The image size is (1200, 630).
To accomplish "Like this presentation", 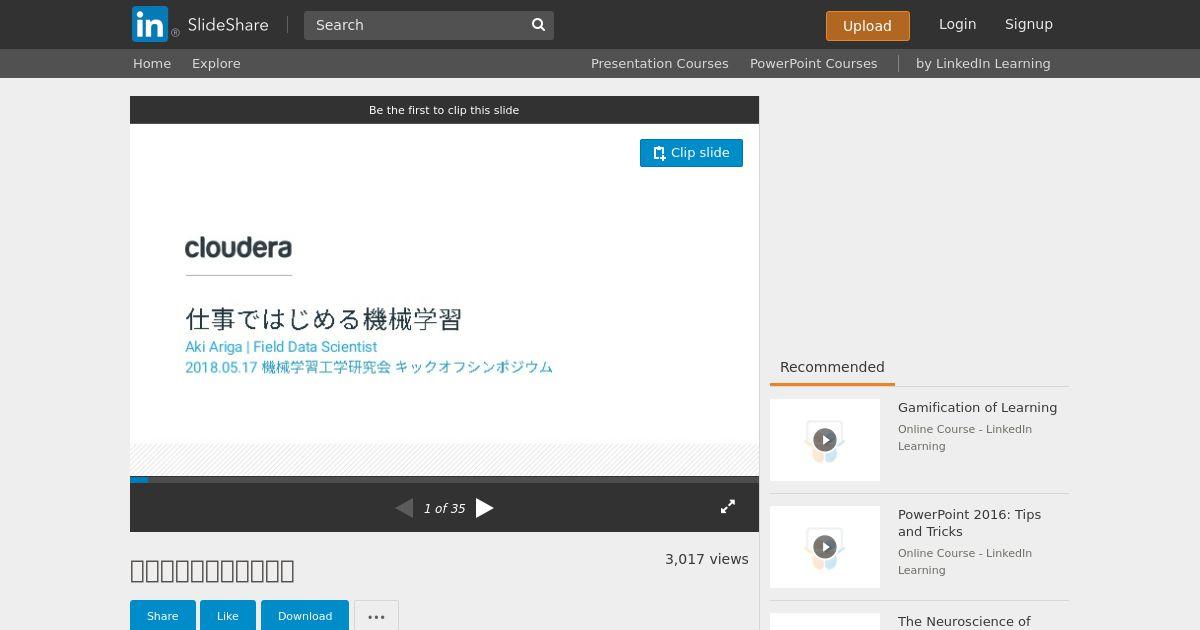I will (228, 616).
